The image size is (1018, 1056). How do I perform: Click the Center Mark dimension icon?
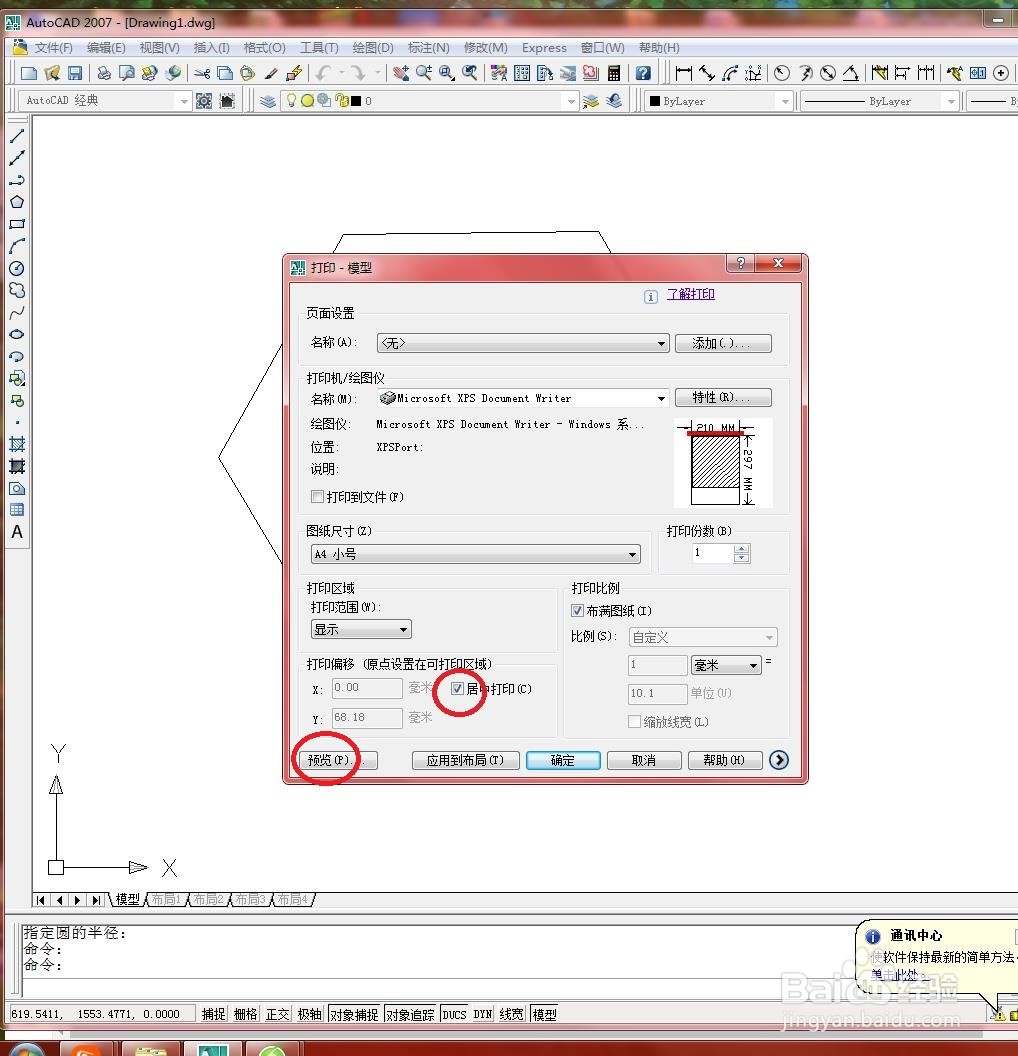1001,73
